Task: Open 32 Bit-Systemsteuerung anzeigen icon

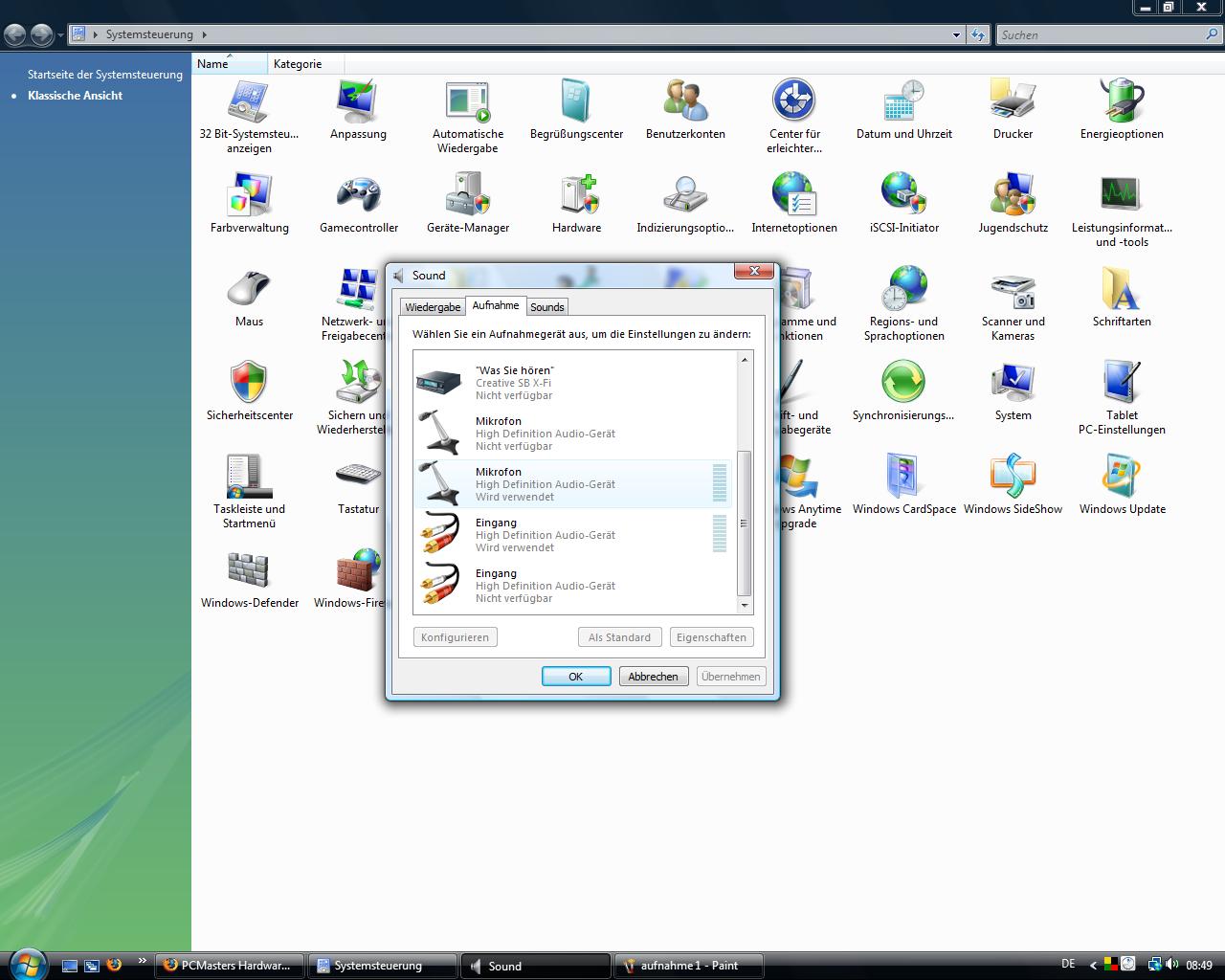Action: tap(249, 116)
